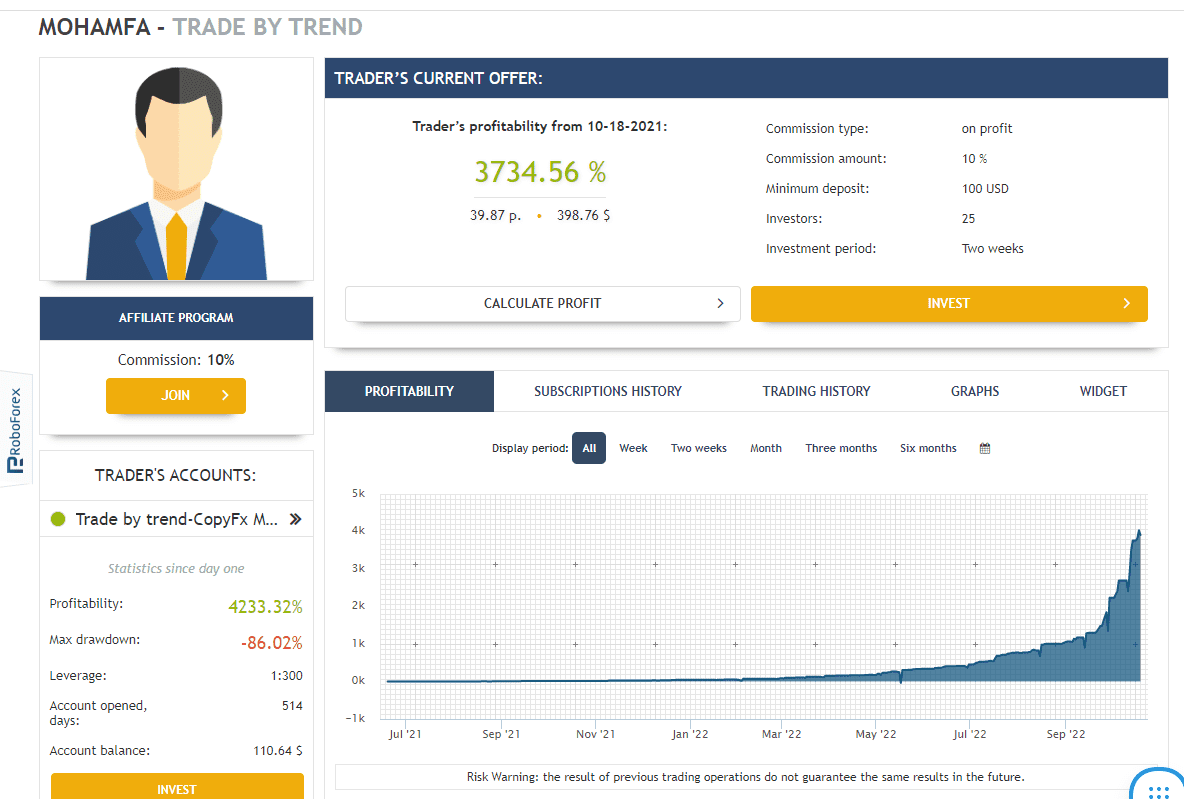
Task: Open the Profitability tab
Action: click(x=409, y=391)
